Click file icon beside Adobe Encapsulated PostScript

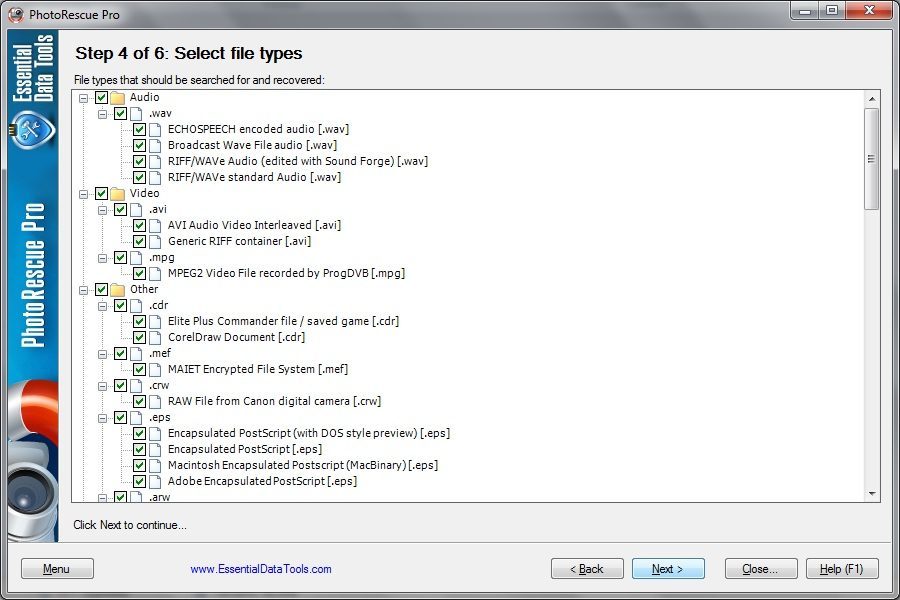[x=155, y=482]
